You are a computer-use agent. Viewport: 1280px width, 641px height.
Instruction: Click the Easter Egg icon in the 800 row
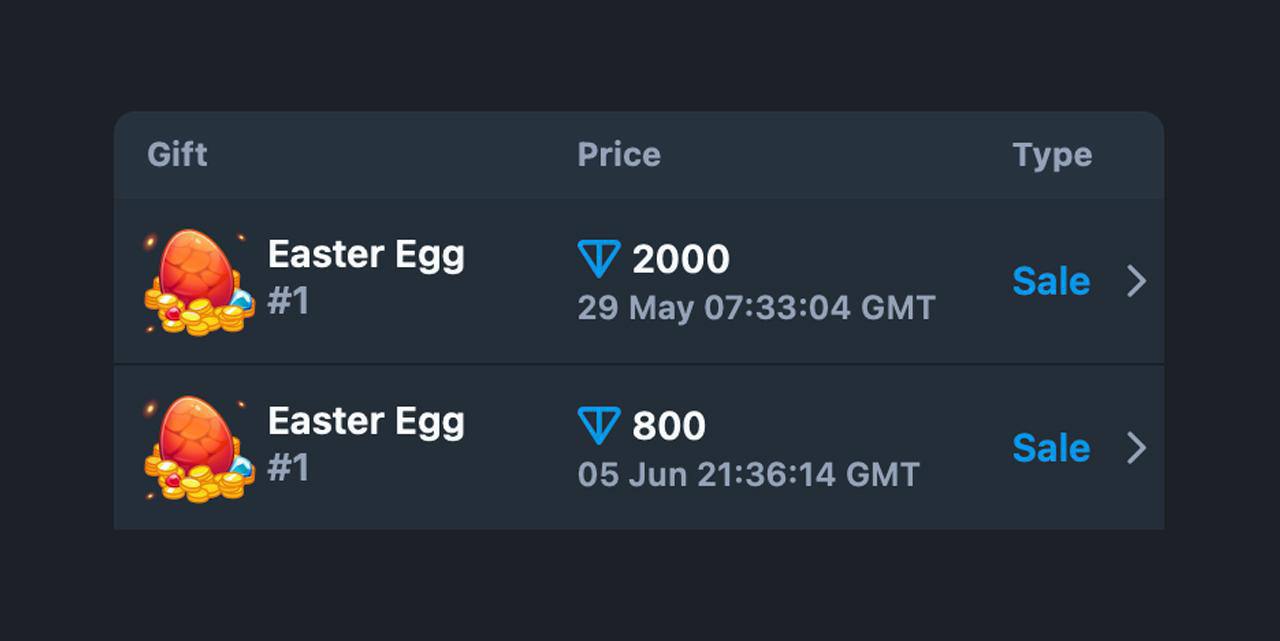click(196, 449)
